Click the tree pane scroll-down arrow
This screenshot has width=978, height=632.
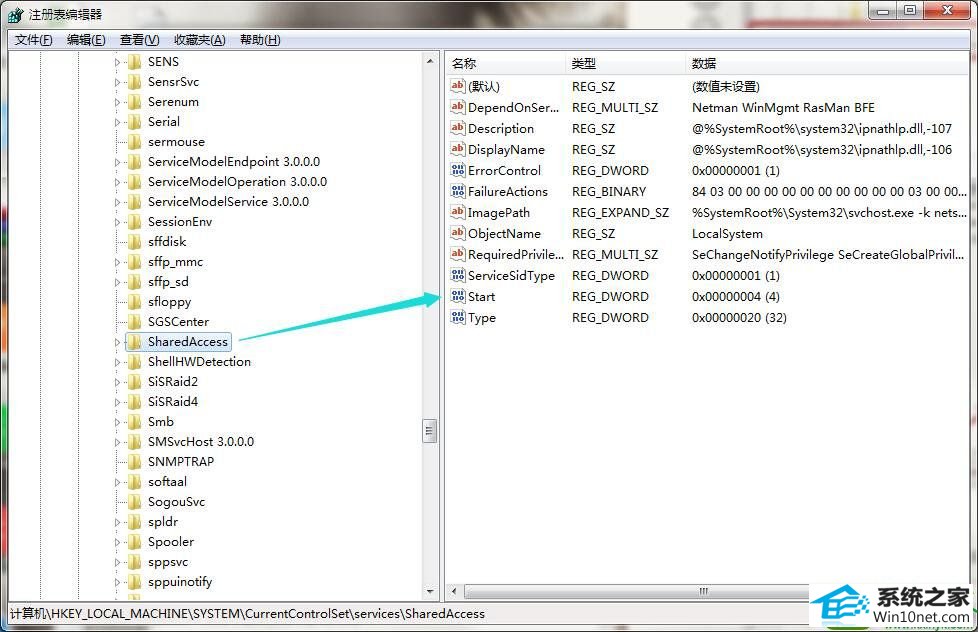coord(430,591)
